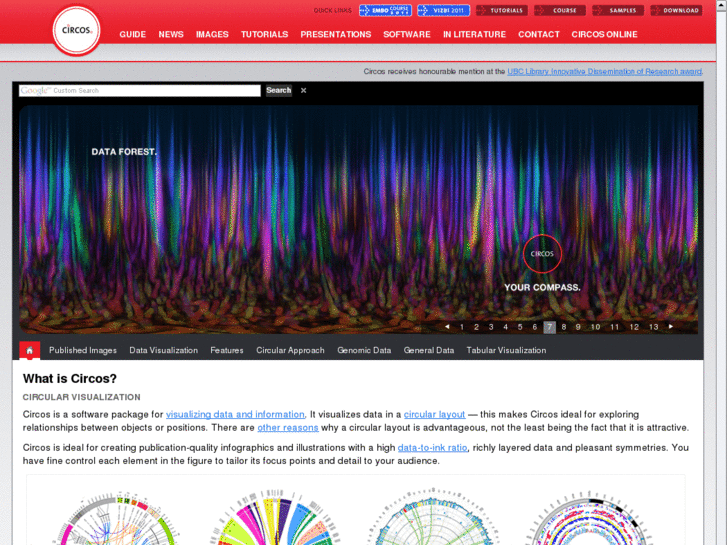Switch to the Published Images tab
The height and width of the screenshot is (545, 727).
(83, 351)
